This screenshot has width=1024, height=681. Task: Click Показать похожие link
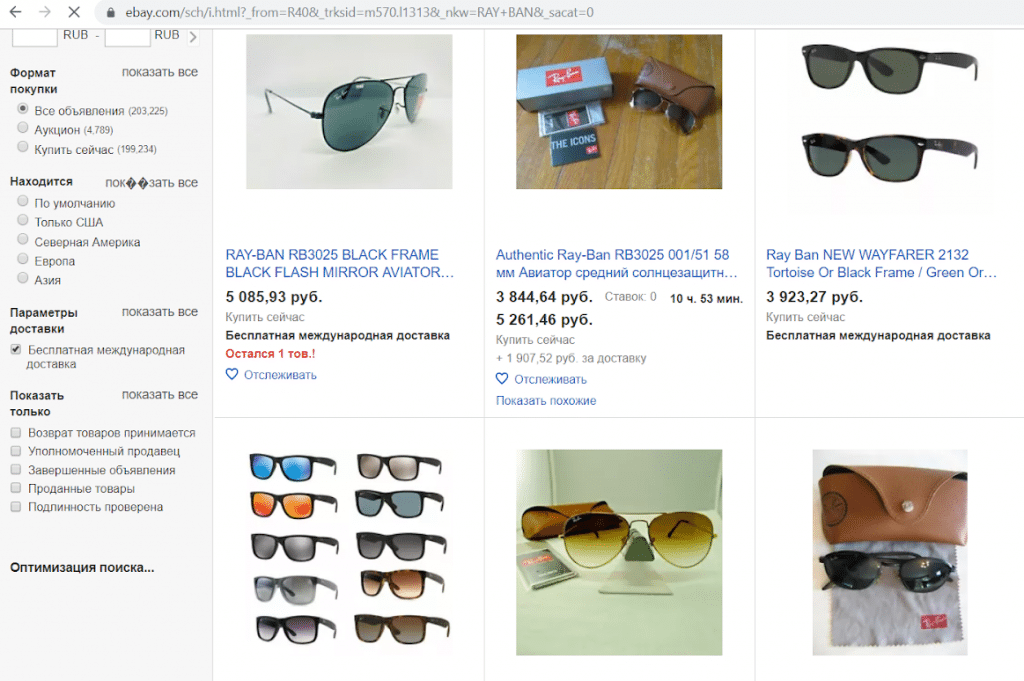coord(546,400)
